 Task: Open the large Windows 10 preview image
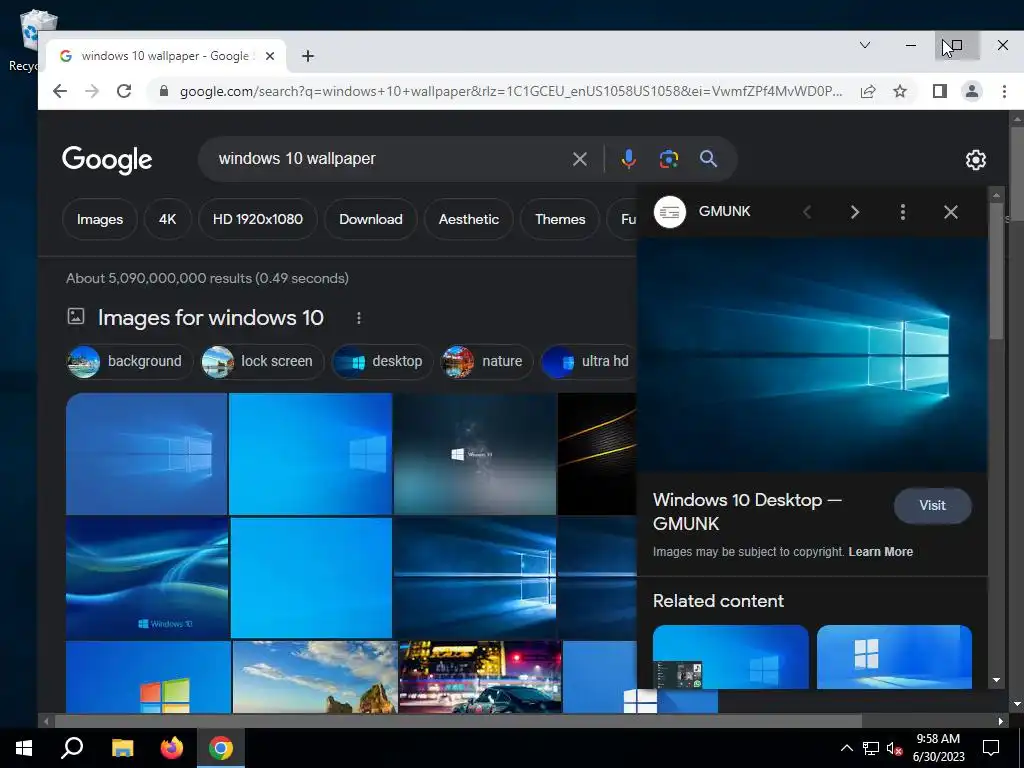(x=812, y=355)
